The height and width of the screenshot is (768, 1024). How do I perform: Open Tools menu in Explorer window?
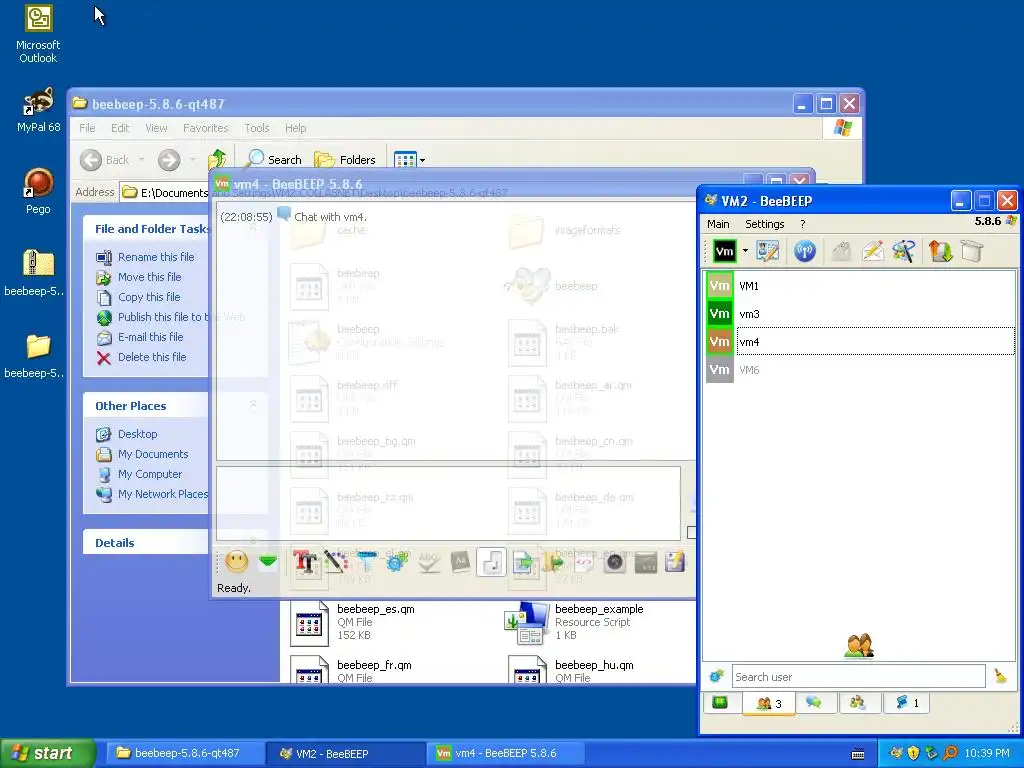[257, 128]
